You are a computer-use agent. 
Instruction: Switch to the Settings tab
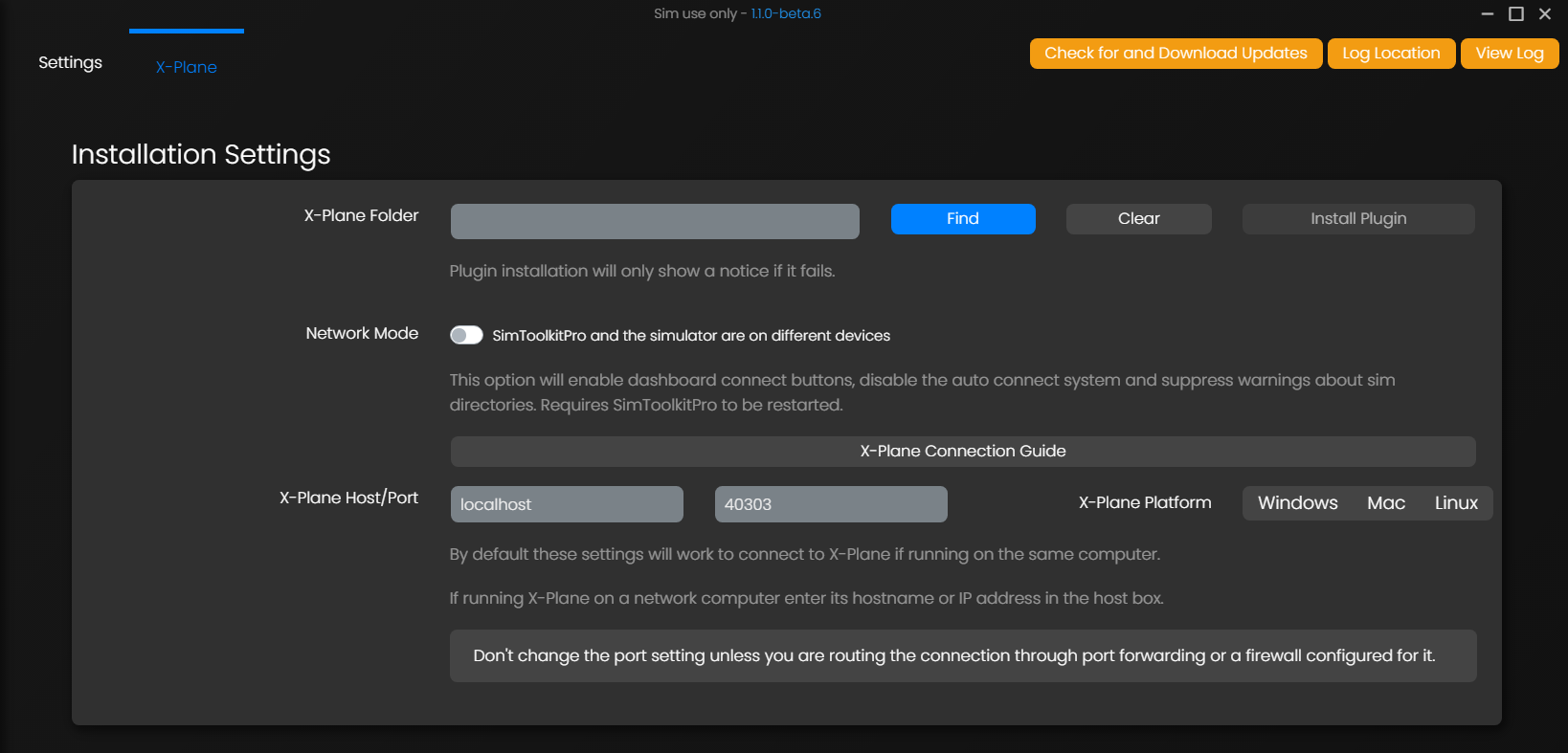[x=70, y=62]
